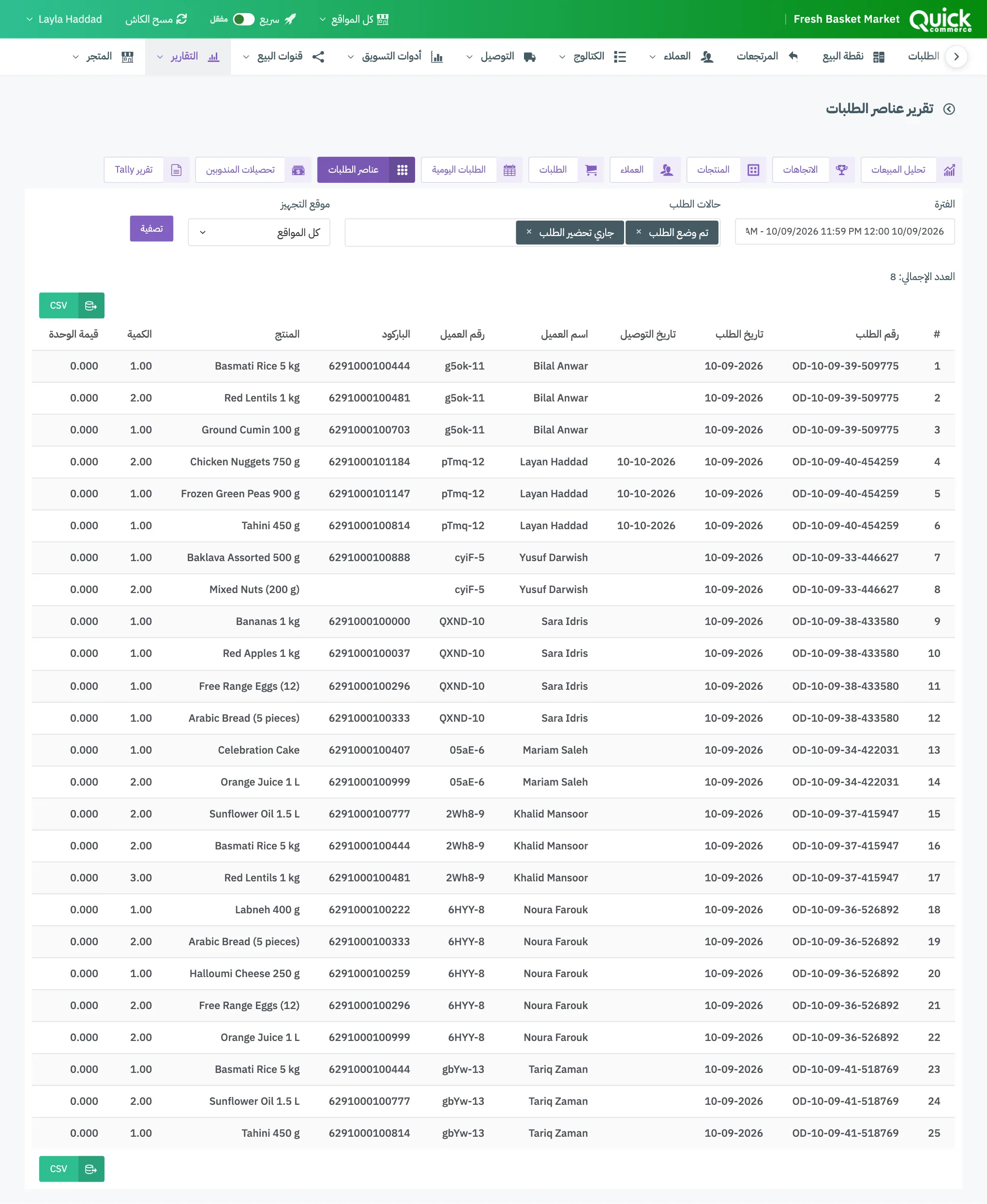Click the المنتجات grid icon
987x1204 pixels.
click(753, 169)
